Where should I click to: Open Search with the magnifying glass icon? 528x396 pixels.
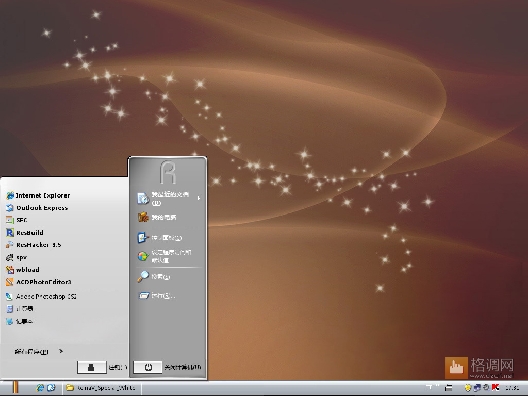(154, 276)
